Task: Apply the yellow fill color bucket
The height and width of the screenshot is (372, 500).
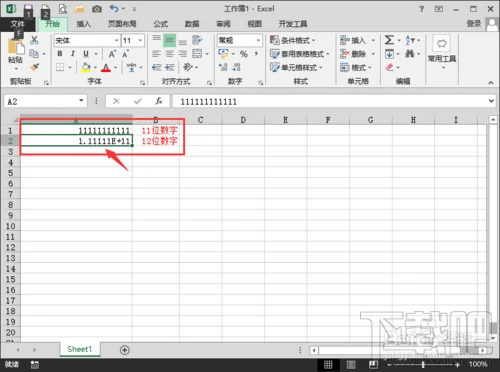Action: click(x=86, y=67)
